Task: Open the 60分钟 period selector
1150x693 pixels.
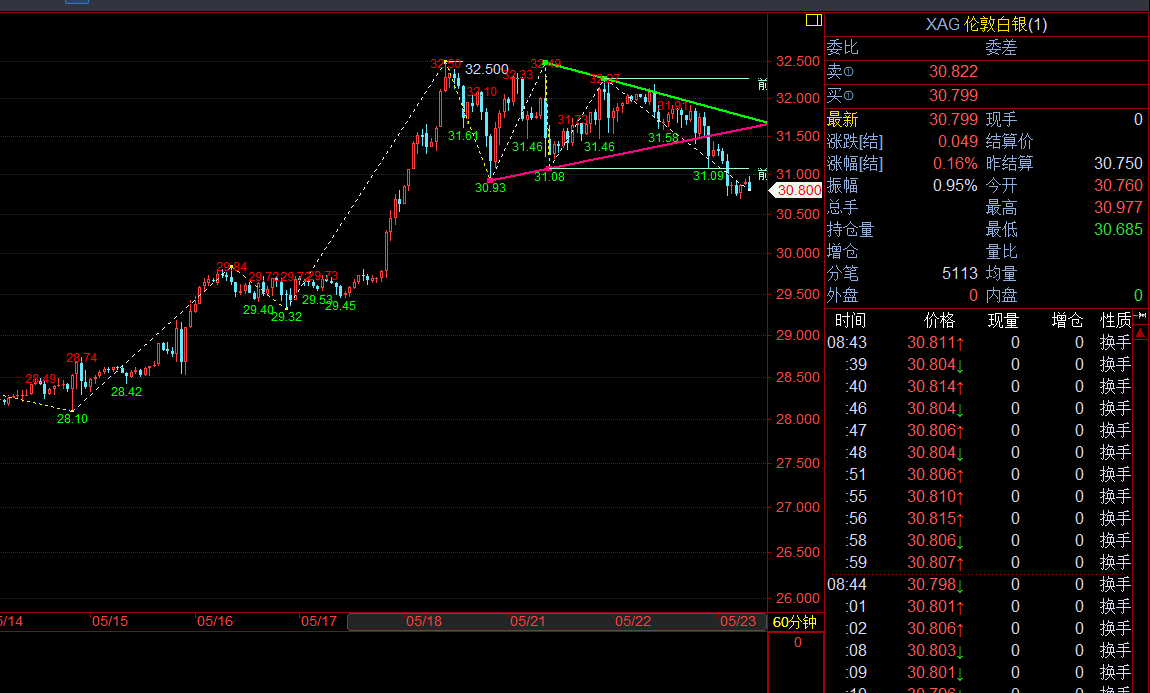Action: (x=794, y=622)
